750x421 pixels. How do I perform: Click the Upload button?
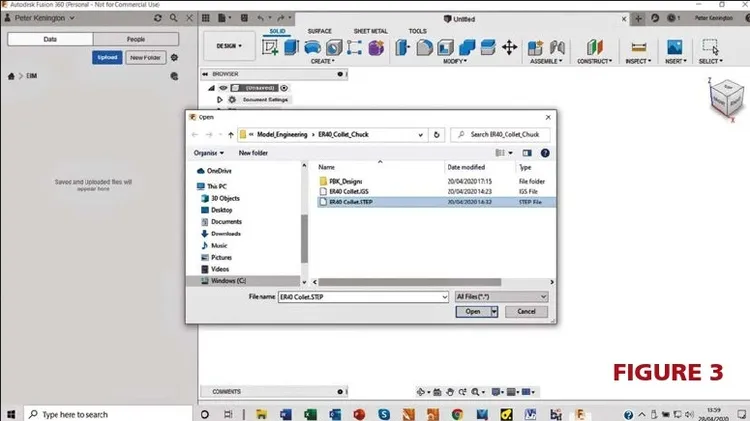tap(107, 57)
